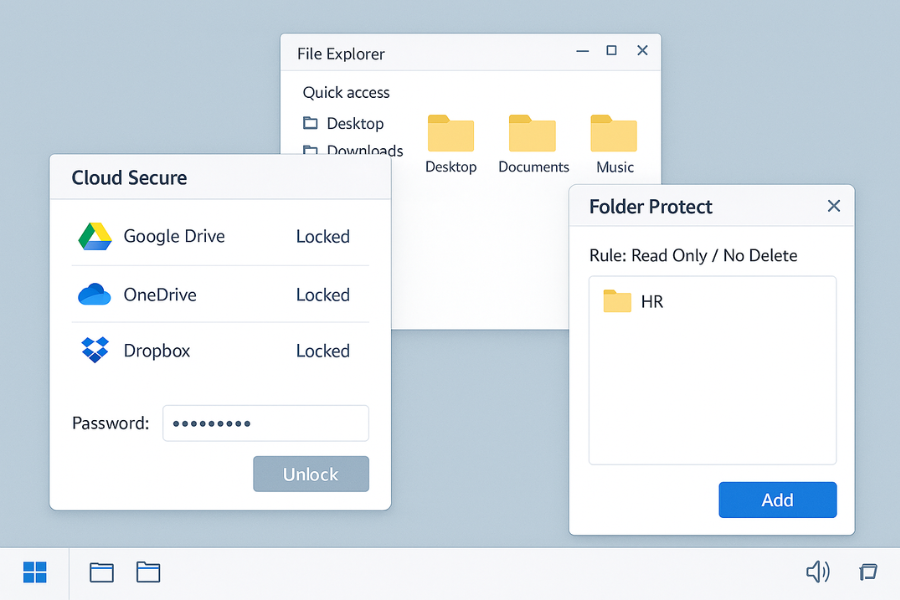Click the OneDrive cloud icon
Image resolution: width=900 pixels, height=600 pixels.
pos(93,294)
